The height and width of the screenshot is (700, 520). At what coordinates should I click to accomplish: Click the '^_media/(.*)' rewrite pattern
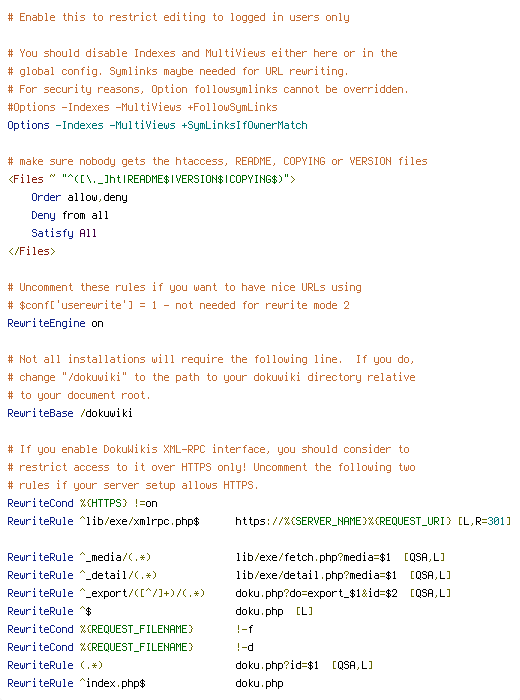click(x=115, y=557)
